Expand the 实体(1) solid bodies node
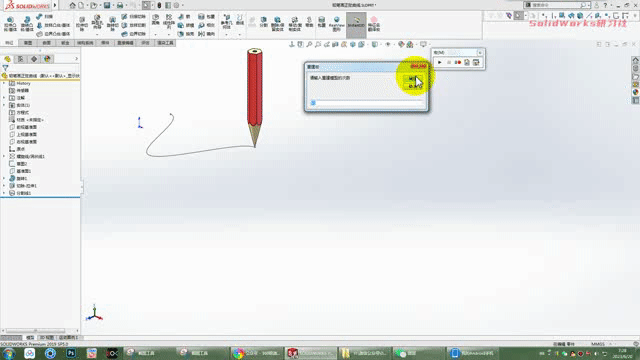Screen dimensions: 640x360 pos(4,105)
